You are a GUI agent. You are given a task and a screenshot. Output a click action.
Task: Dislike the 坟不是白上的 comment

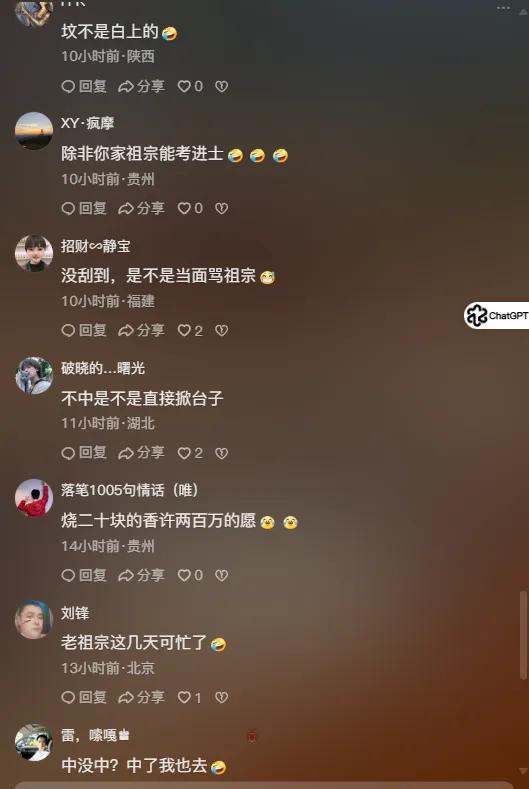221,87
